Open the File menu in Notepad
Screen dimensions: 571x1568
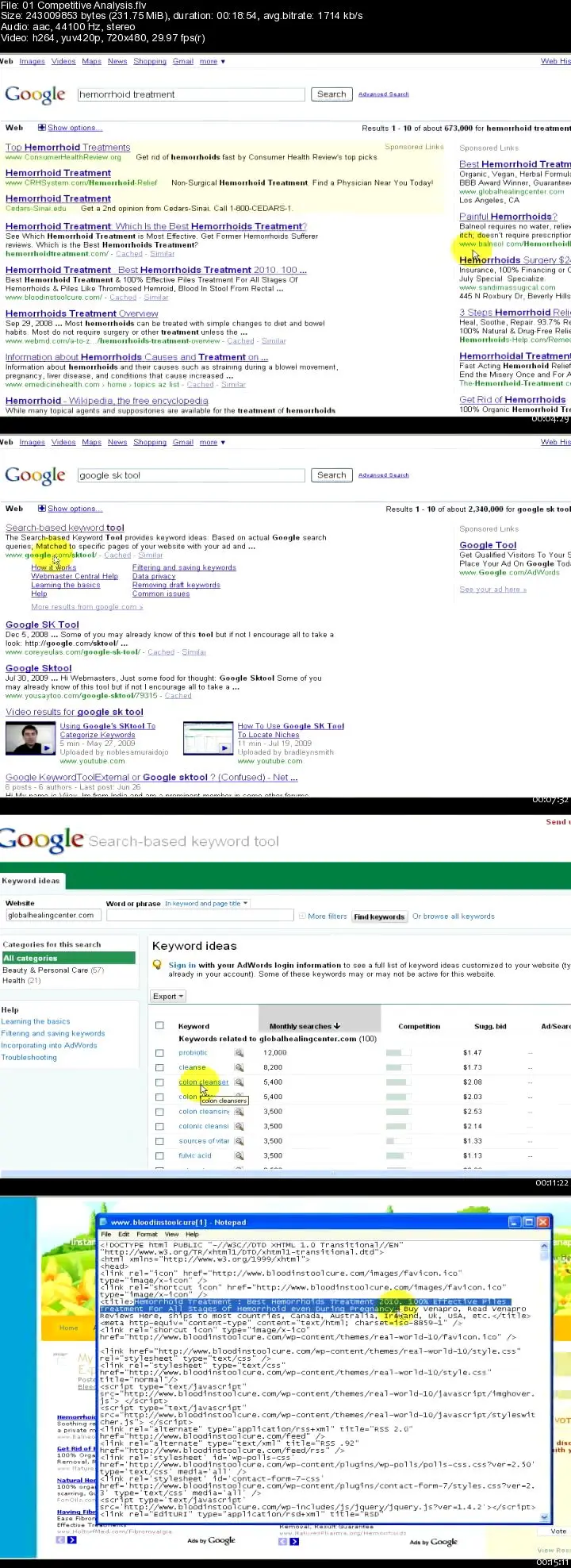(x=106, y=1235)
